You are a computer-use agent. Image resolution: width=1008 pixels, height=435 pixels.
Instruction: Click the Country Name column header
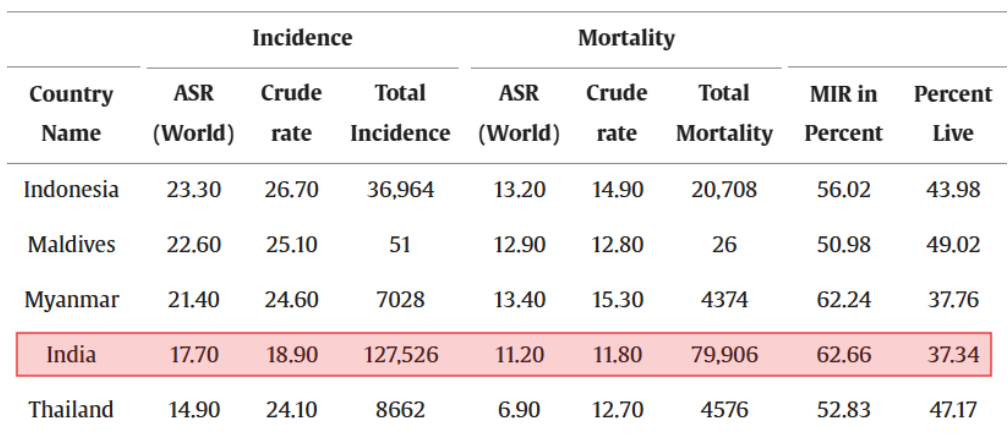(x=71, y=114)
